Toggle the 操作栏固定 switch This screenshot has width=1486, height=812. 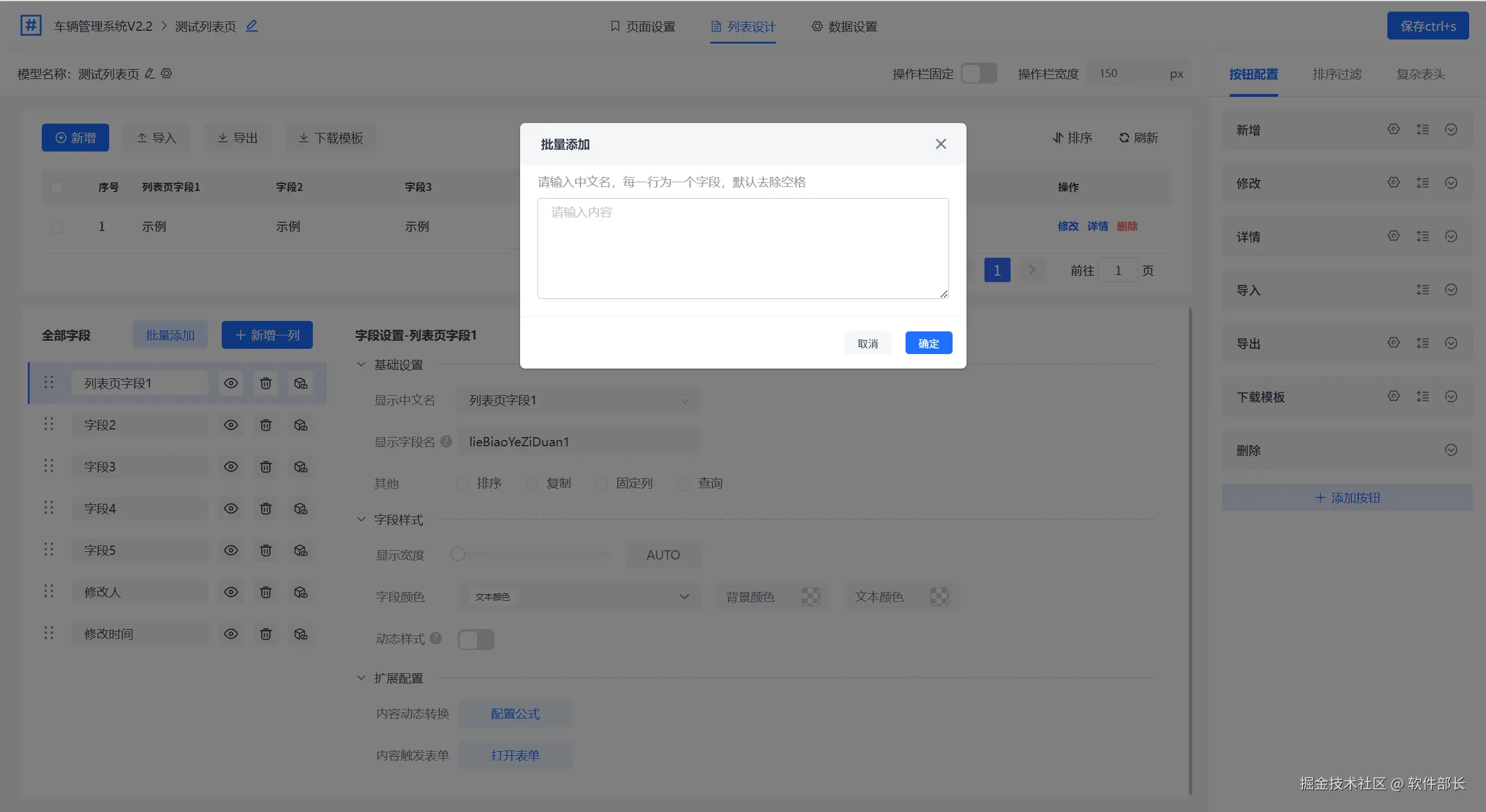click(979, 74)
